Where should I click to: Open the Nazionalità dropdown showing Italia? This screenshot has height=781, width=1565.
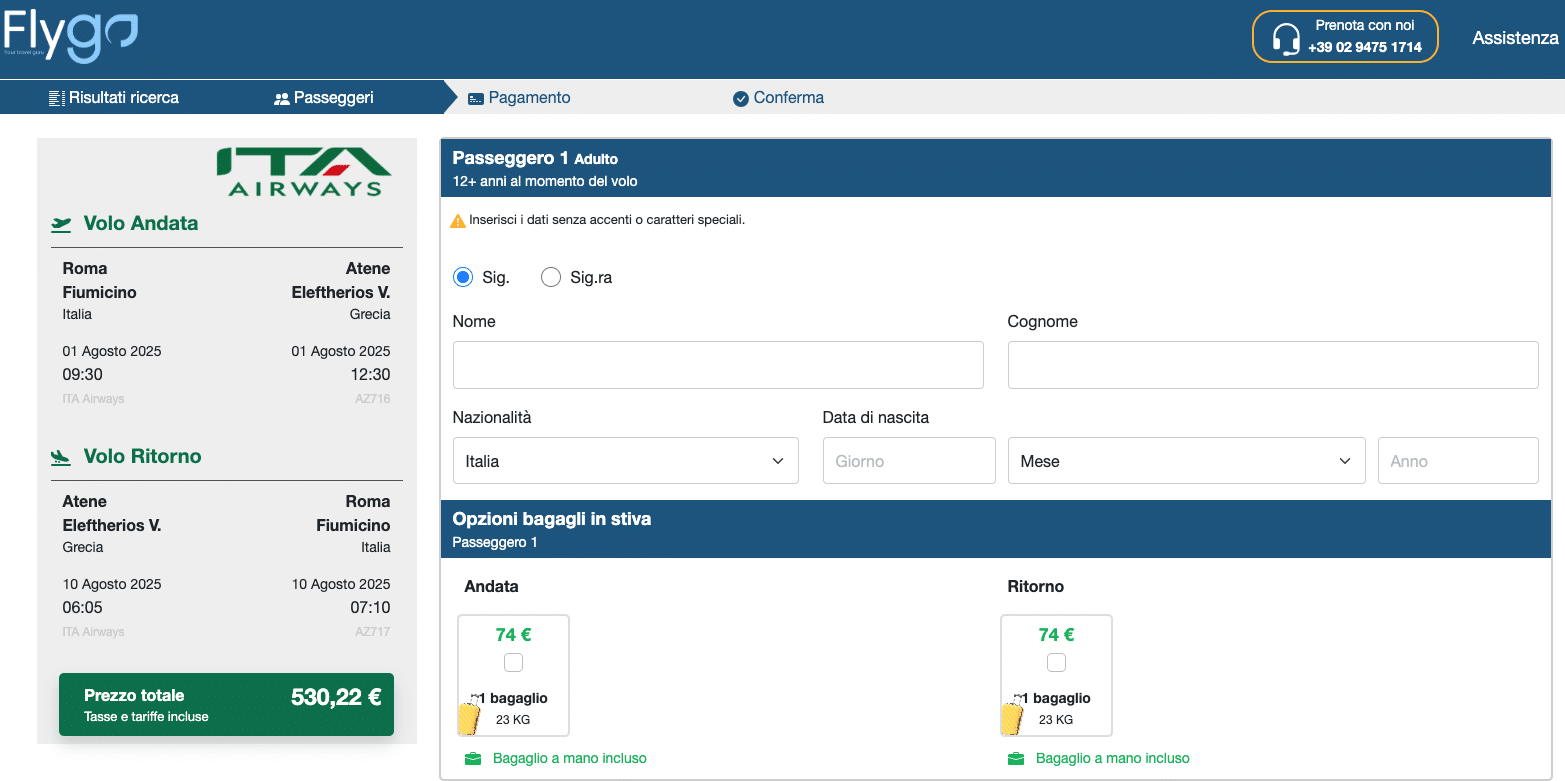625,461
